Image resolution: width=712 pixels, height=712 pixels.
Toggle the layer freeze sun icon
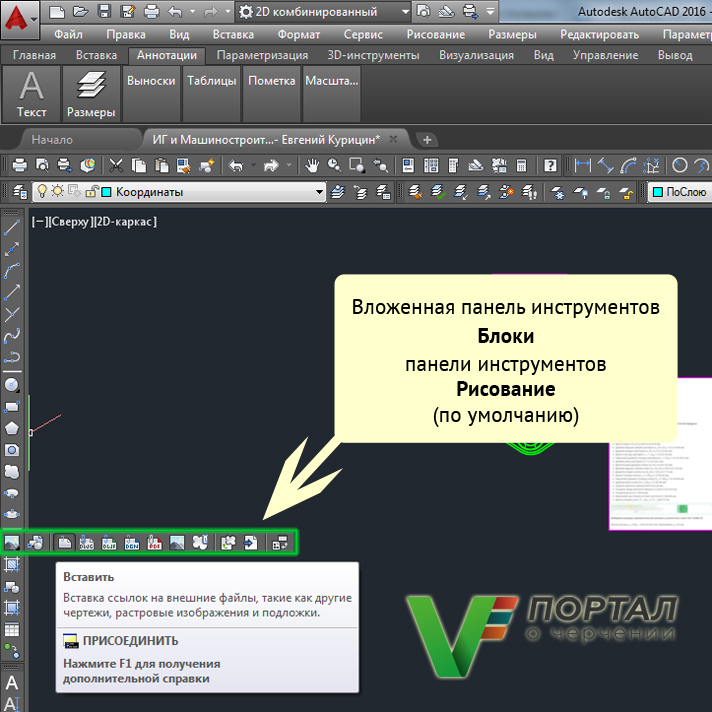[57, 191]
